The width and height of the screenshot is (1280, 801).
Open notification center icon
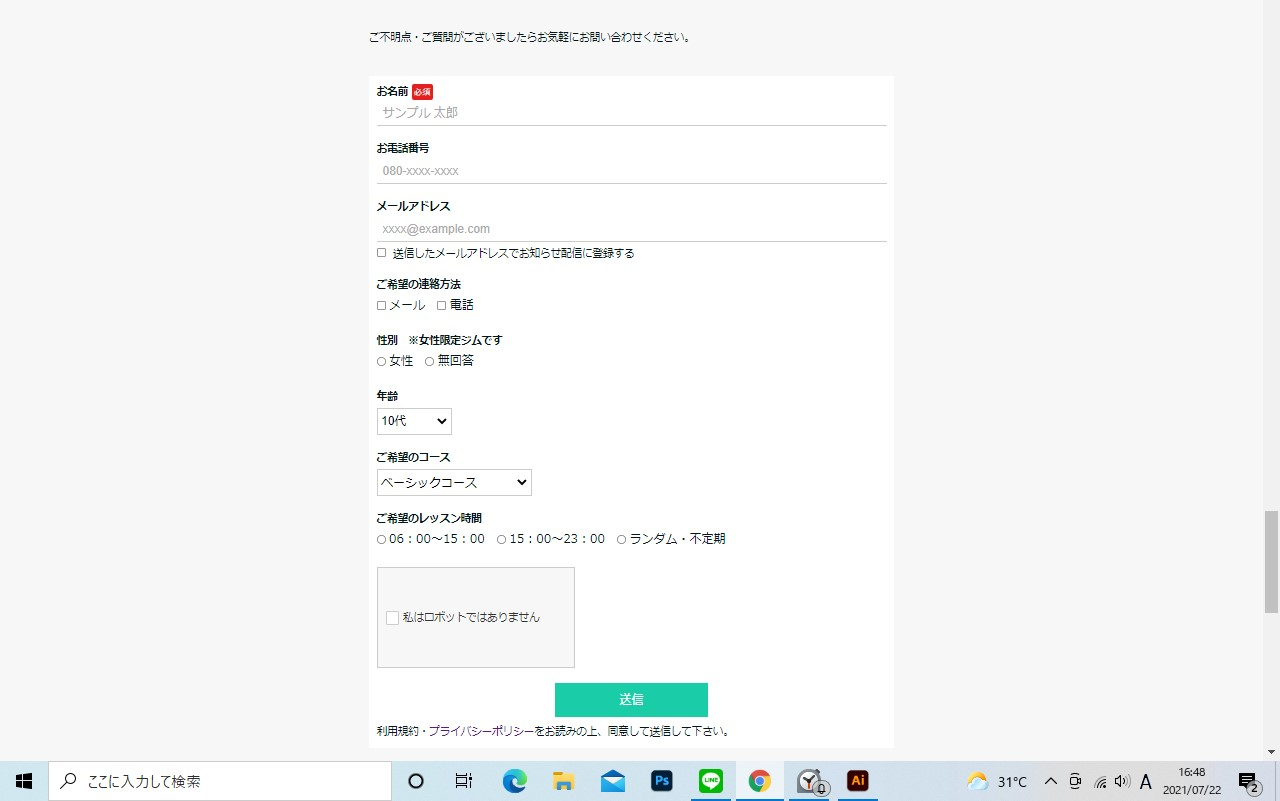1248,781
